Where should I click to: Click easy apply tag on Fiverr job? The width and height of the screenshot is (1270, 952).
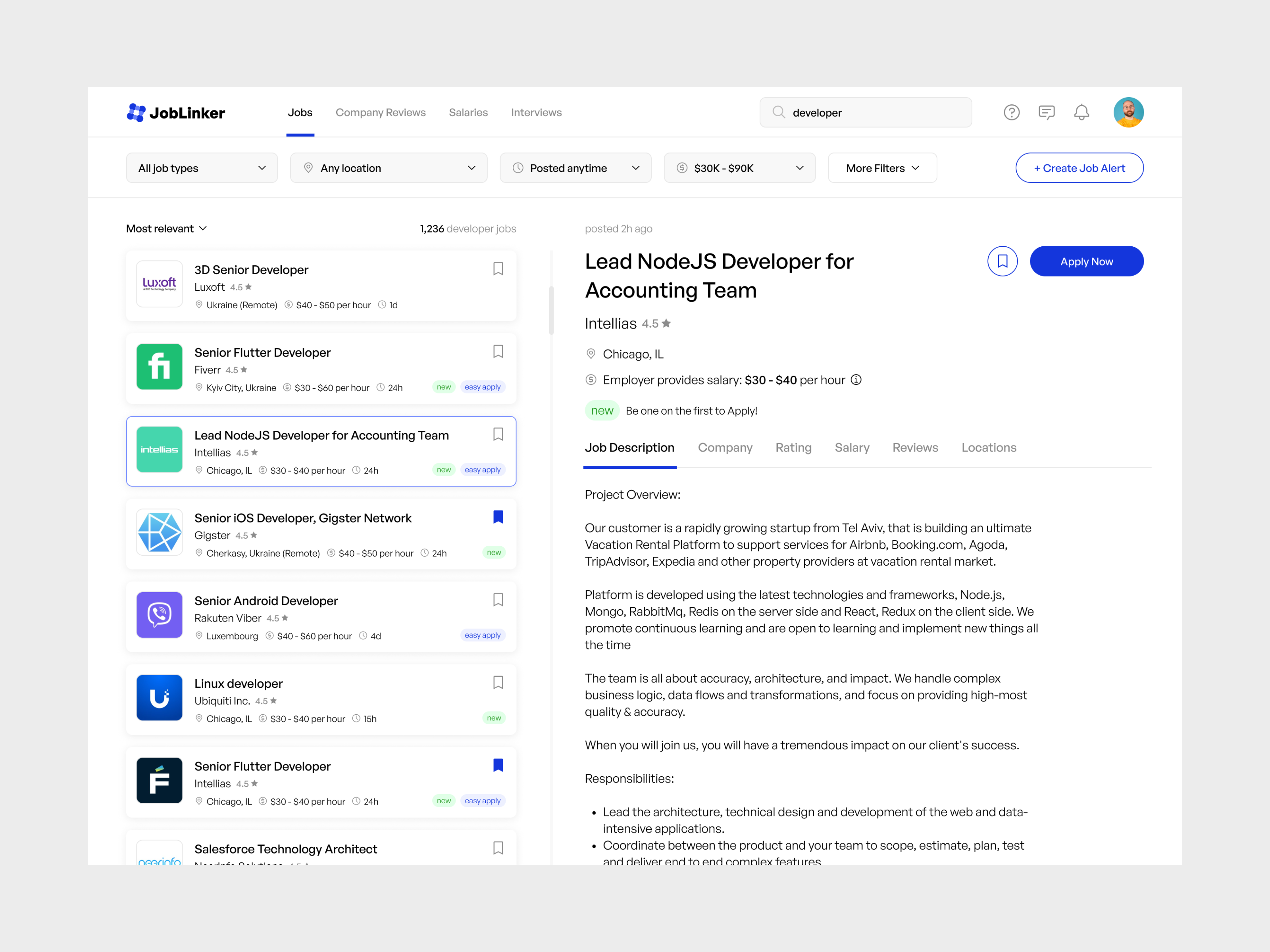click(482, 387)
